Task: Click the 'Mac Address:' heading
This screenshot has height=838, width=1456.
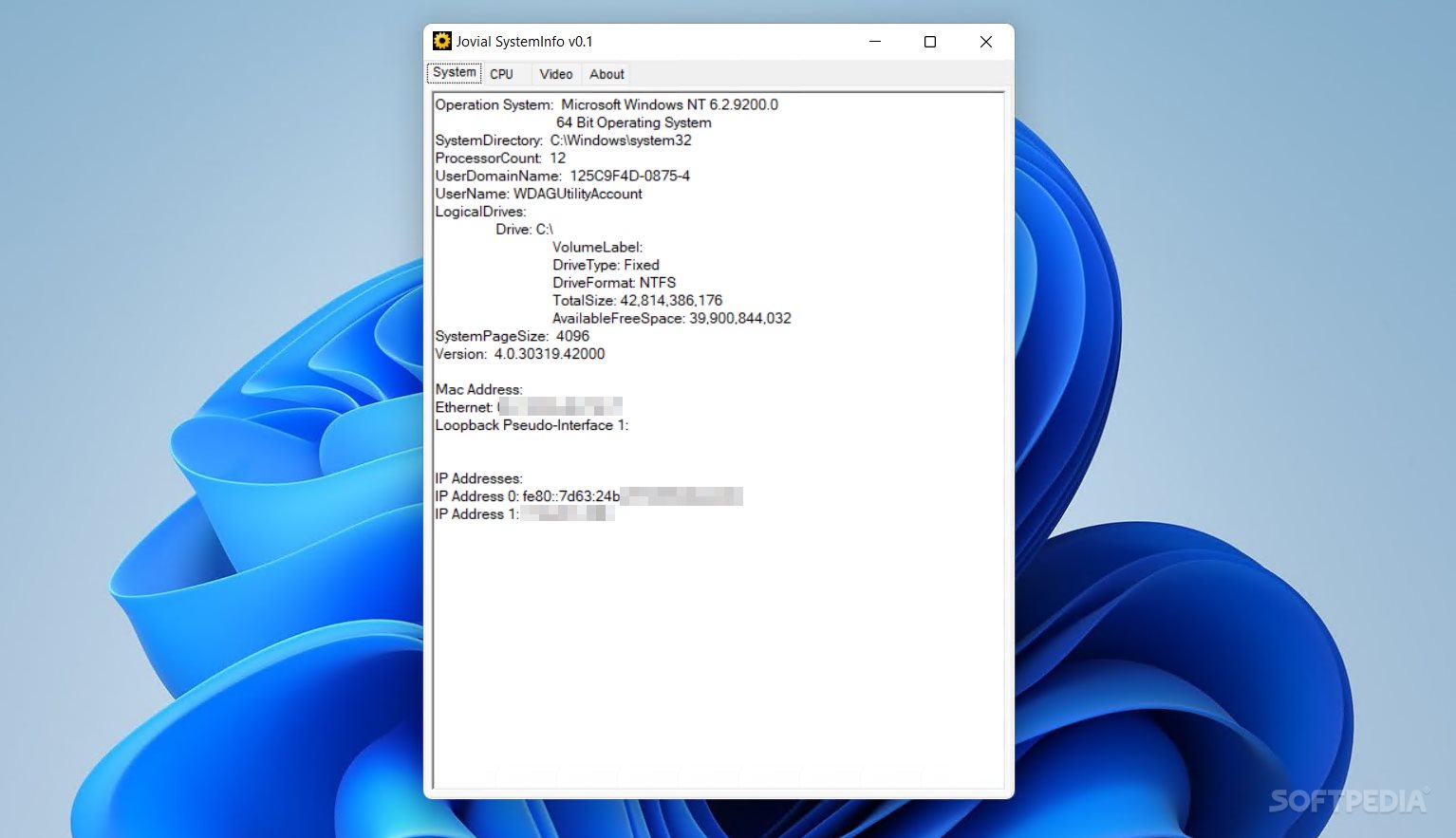Action: click(478, 389)
